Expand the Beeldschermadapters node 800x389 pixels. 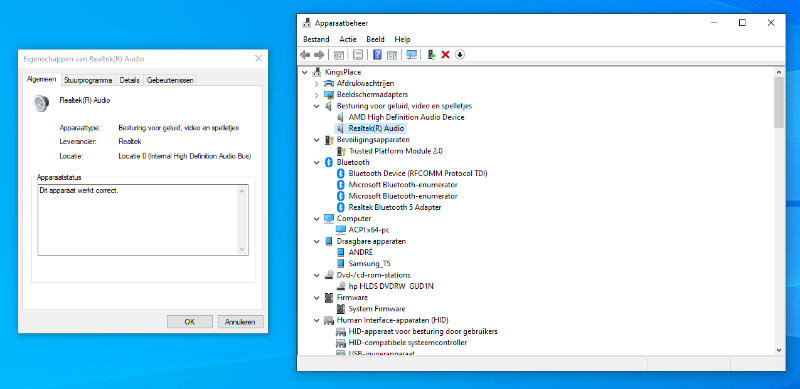pos(316,94)
